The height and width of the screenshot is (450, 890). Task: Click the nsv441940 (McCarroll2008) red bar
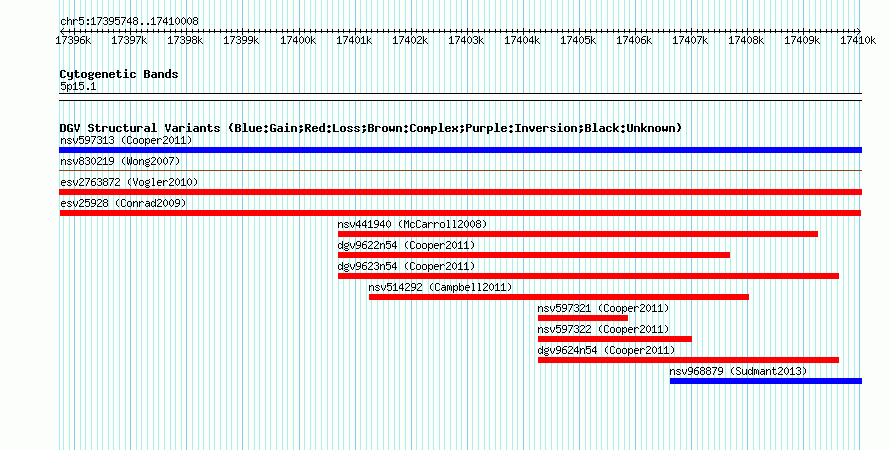pos(578,234)
